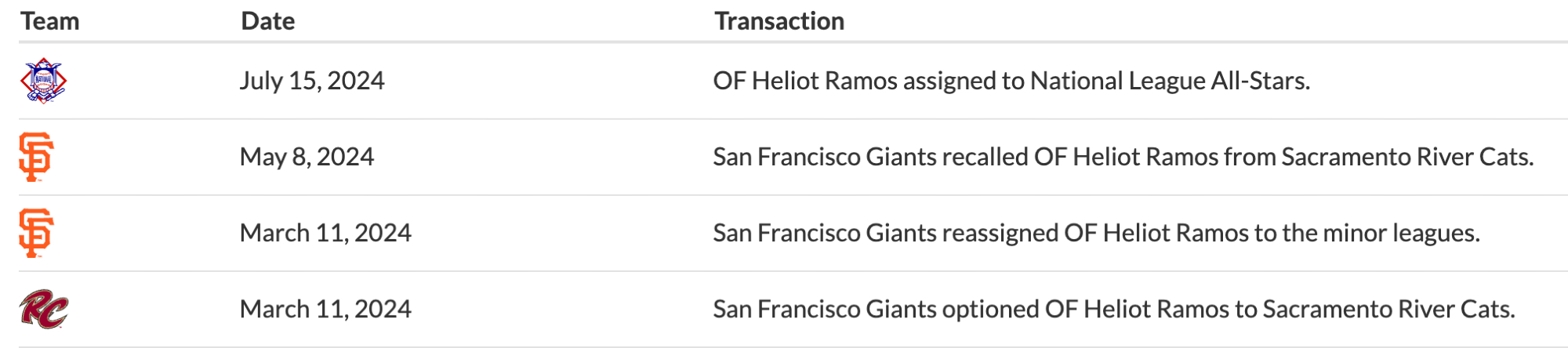Click the March 11 date in the reassigned row
The height and width of the screenshot is (348, 1568).
tap(325, 233)
